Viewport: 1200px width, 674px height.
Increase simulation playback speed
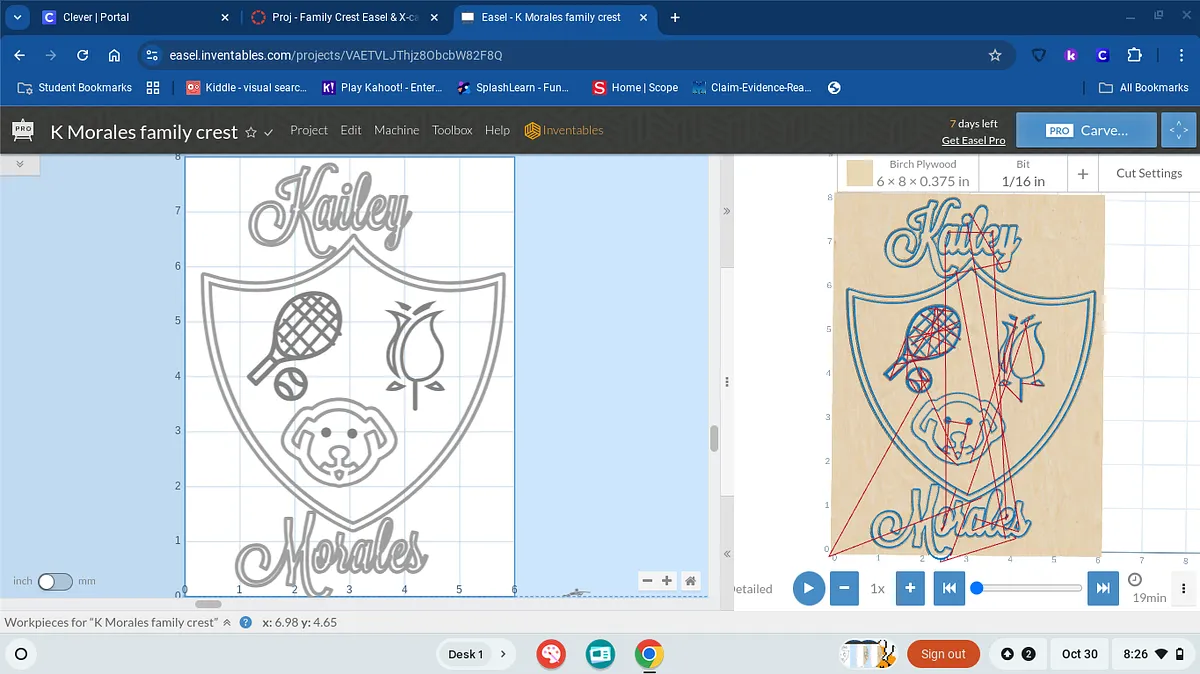coord(910,588)
